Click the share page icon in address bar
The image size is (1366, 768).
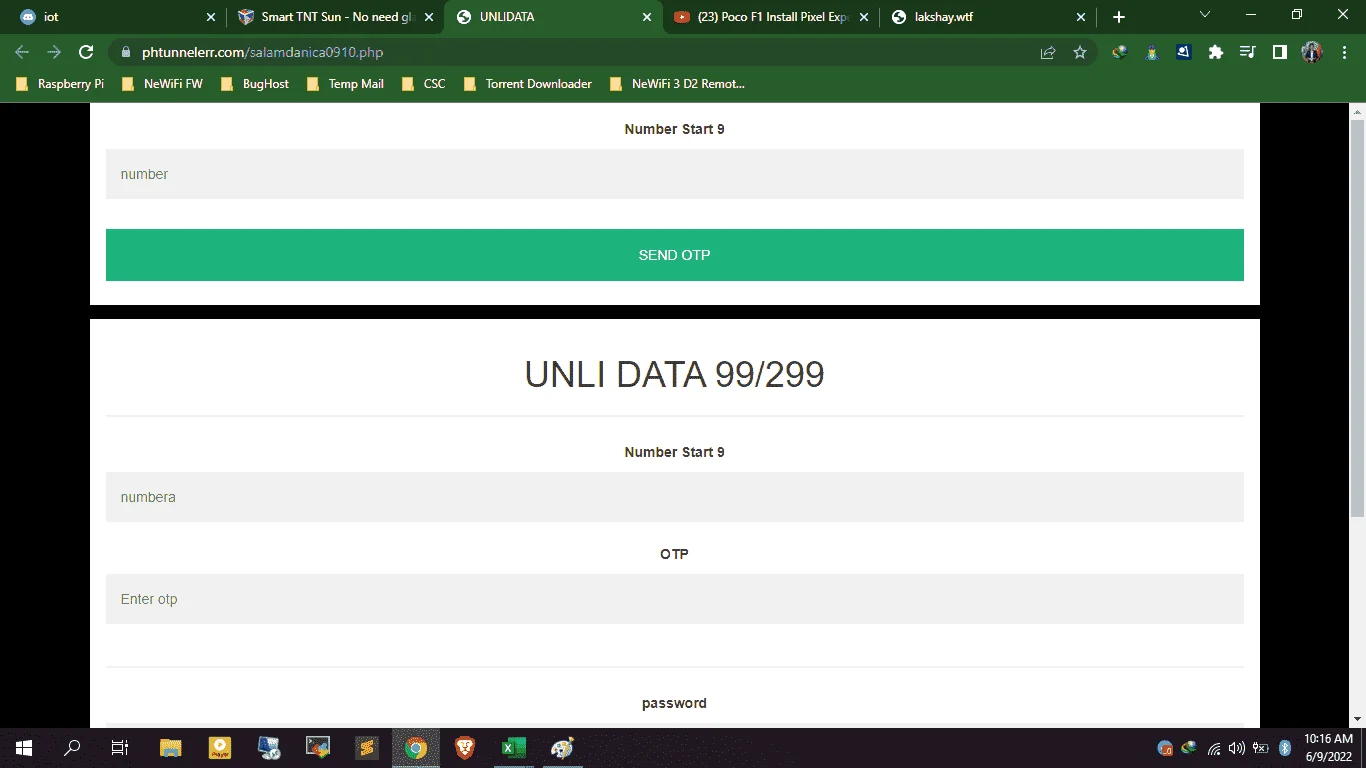click(1048, 53)
